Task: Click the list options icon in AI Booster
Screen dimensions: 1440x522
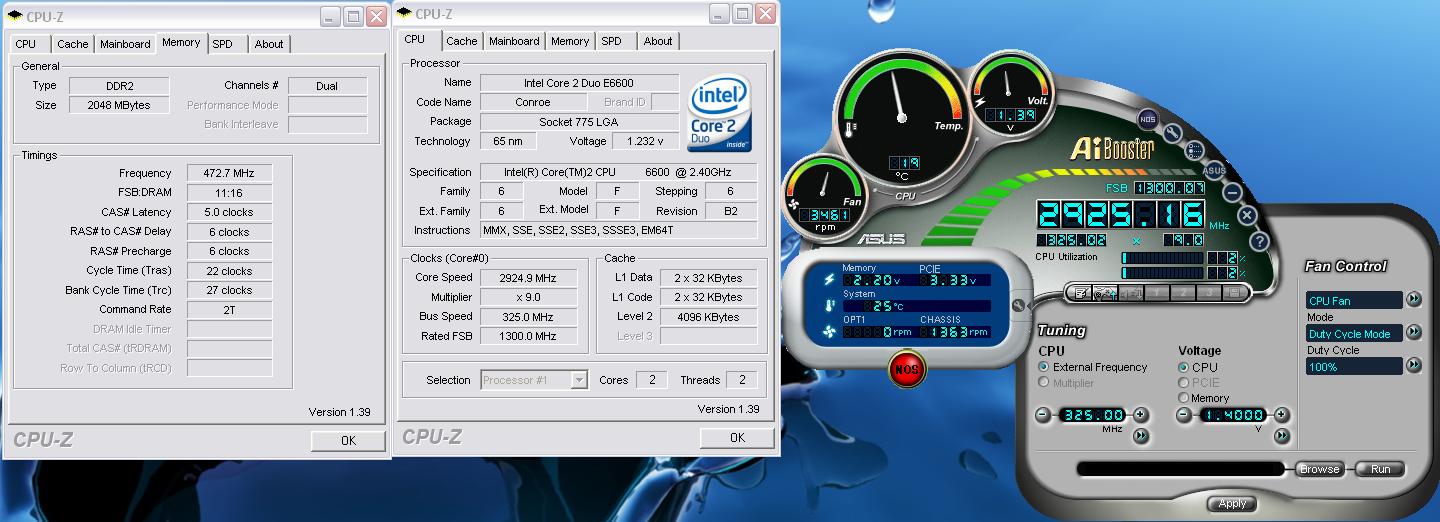Action: (x=1195, y=150)
